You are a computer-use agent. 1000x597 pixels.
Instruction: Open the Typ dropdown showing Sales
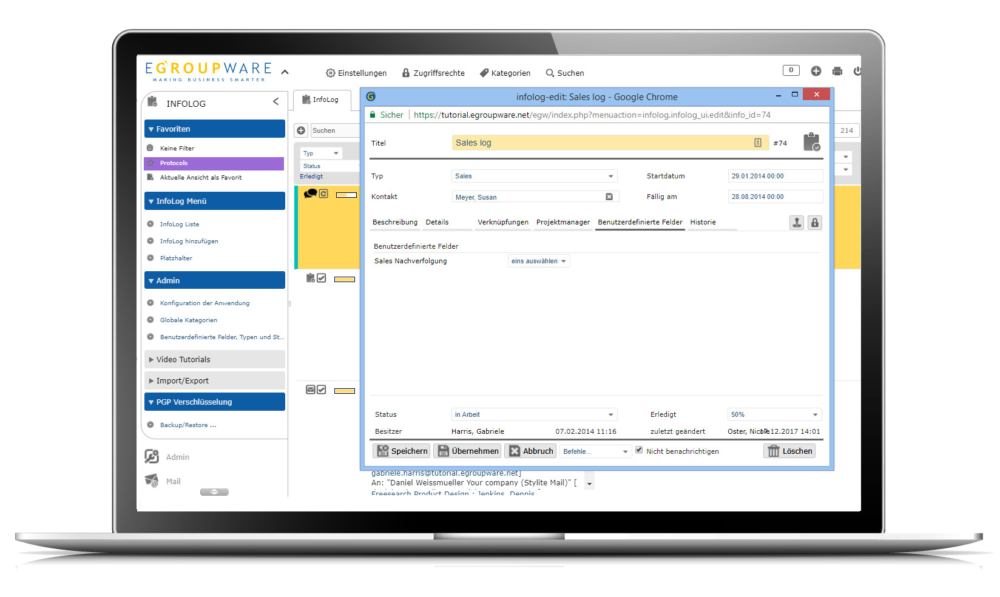point(534,176)
